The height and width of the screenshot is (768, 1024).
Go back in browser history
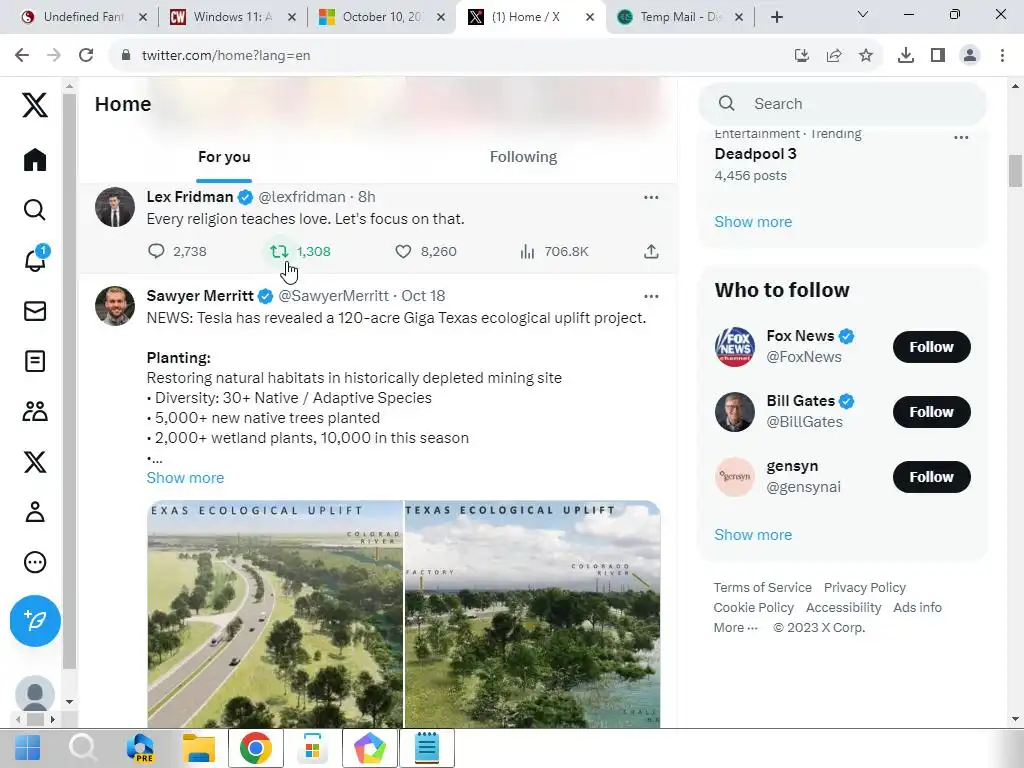[x=22, y=56]
